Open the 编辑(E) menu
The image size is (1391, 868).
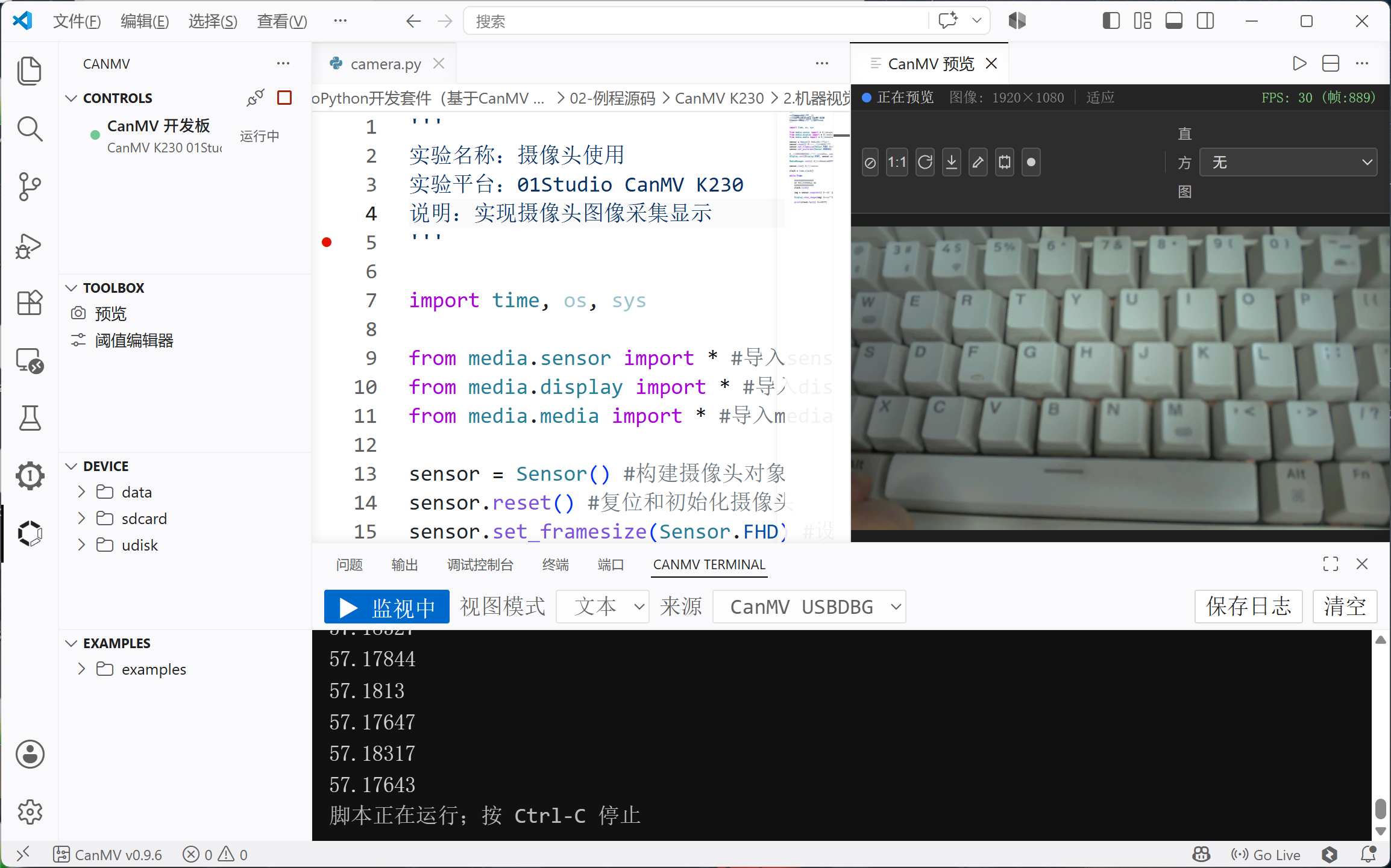(145, 22)
